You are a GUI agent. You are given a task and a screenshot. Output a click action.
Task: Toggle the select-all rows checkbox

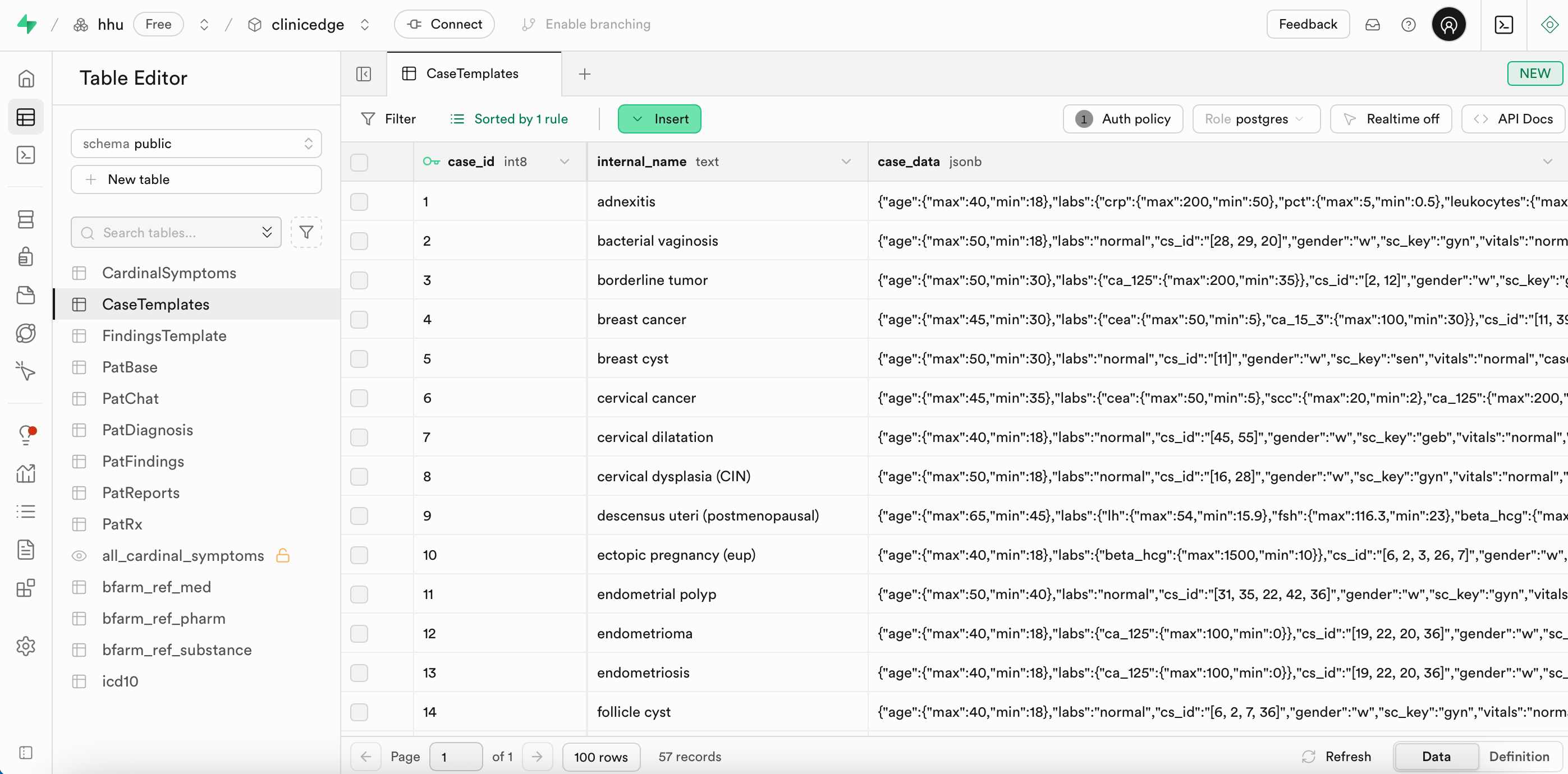359,162
